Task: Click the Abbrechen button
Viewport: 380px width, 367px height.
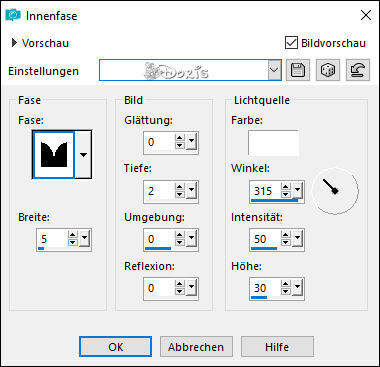Action: point(196,347)
